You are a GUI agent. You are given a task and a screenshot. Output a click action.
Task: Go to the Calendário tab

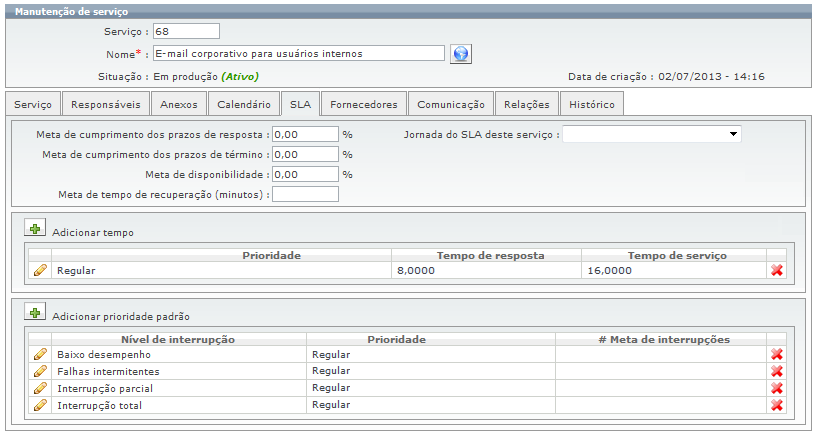244,104
